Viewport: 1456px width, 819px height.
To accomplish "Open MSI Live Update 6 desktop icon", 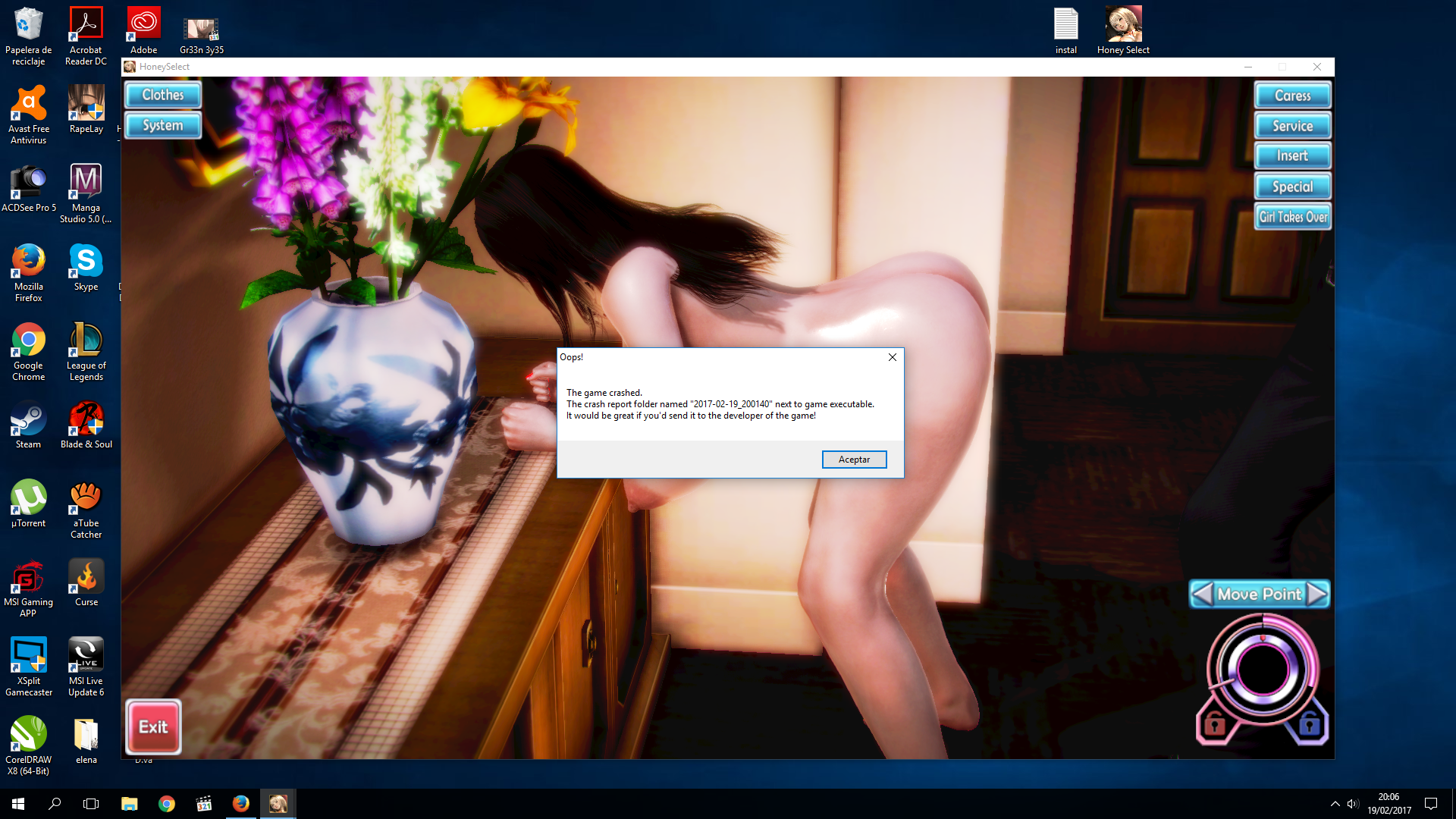I will tap(86, 667).
